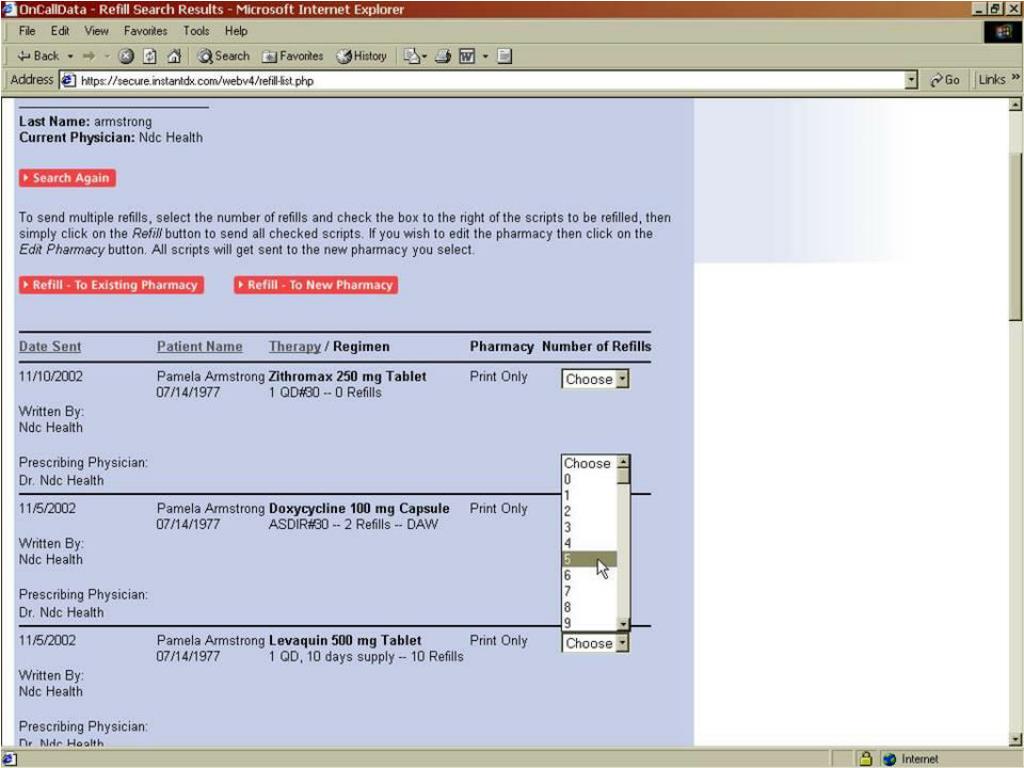1024x768 pixels.
Task: Expand the address bar dropdown arrow
Action: [912, 80]
